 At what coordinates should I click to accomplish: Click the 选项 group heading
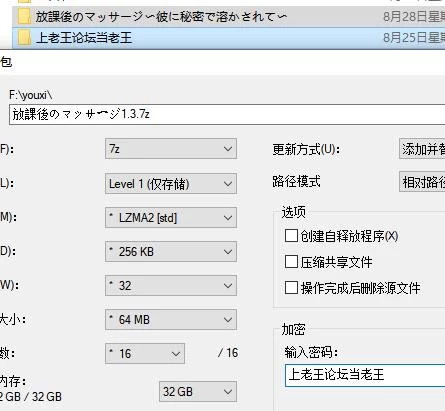click(x=294, y=212)
